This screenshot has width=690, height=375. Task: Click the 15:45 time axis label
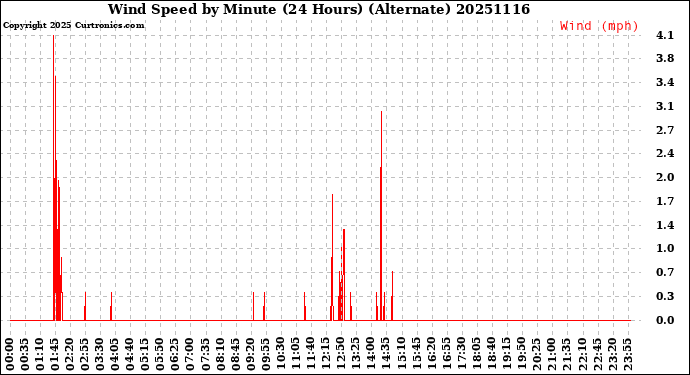[416, 355]
